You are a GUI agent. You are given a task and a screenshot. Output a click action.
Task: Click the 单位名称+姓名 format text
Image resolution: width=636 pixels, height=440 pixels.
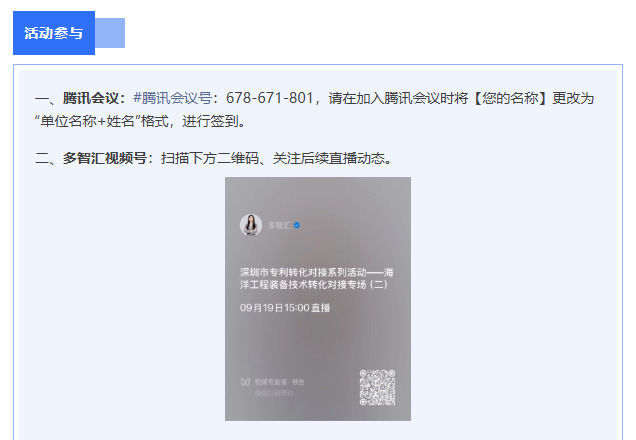pos(87,121)
